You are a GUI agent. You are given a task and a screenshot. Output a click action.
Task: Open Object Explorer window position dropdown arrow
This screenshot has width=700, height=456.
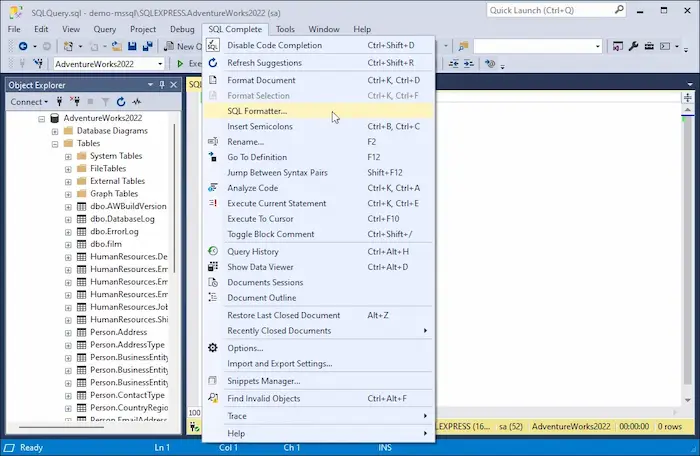pos(150,85)
